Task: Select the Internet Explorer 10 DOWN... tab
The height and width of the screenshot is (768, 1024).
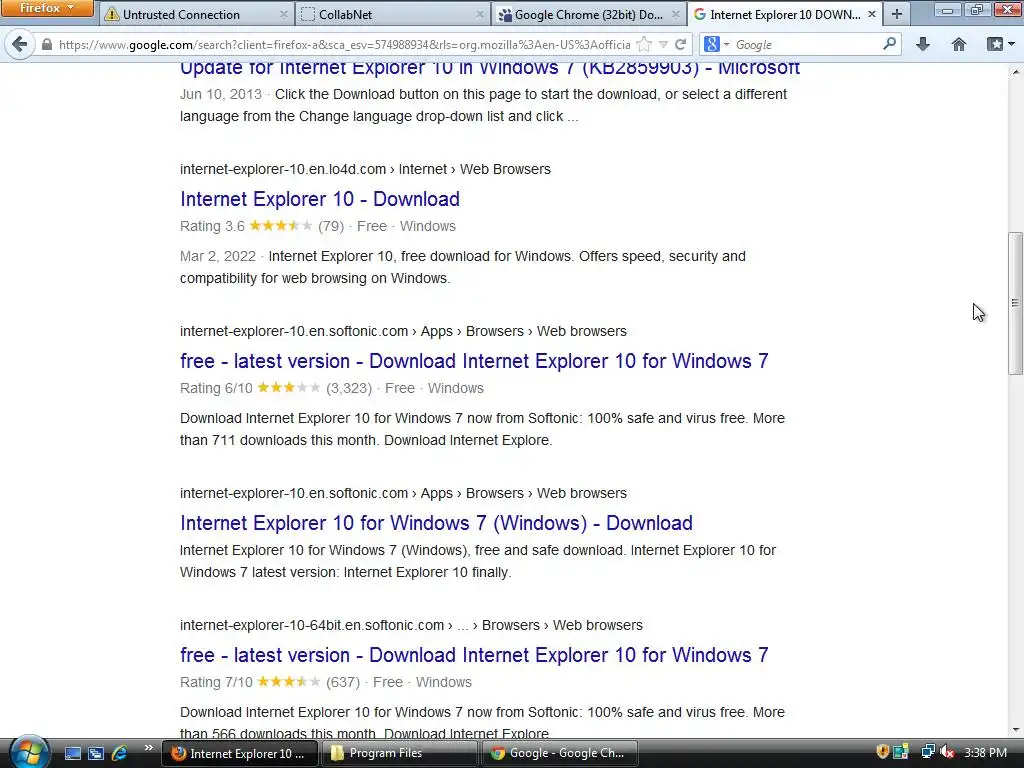Action: click(x=784, y=14)
